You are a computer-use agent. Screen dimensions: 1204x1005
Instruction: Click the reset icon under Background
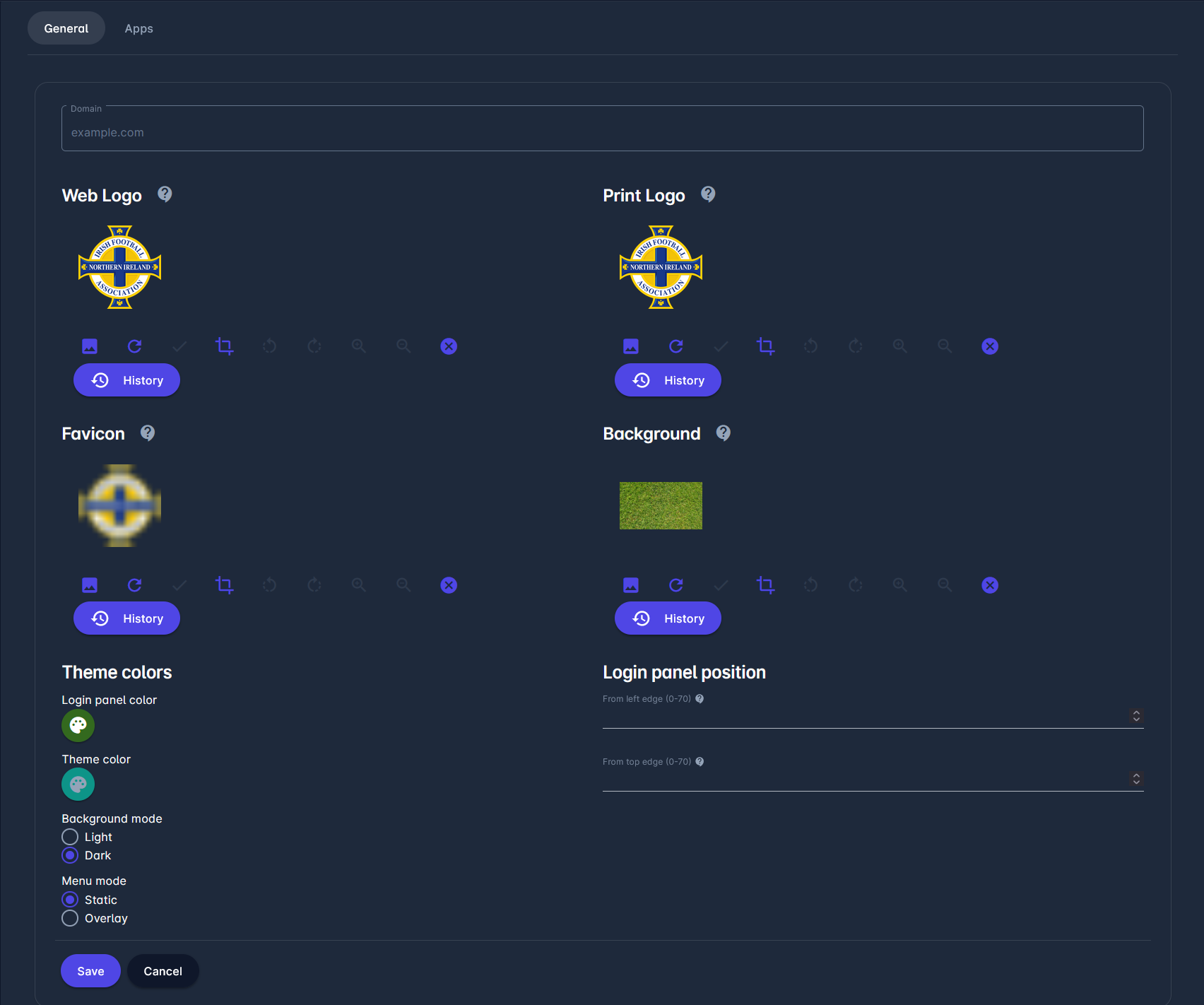click(676, 585)
